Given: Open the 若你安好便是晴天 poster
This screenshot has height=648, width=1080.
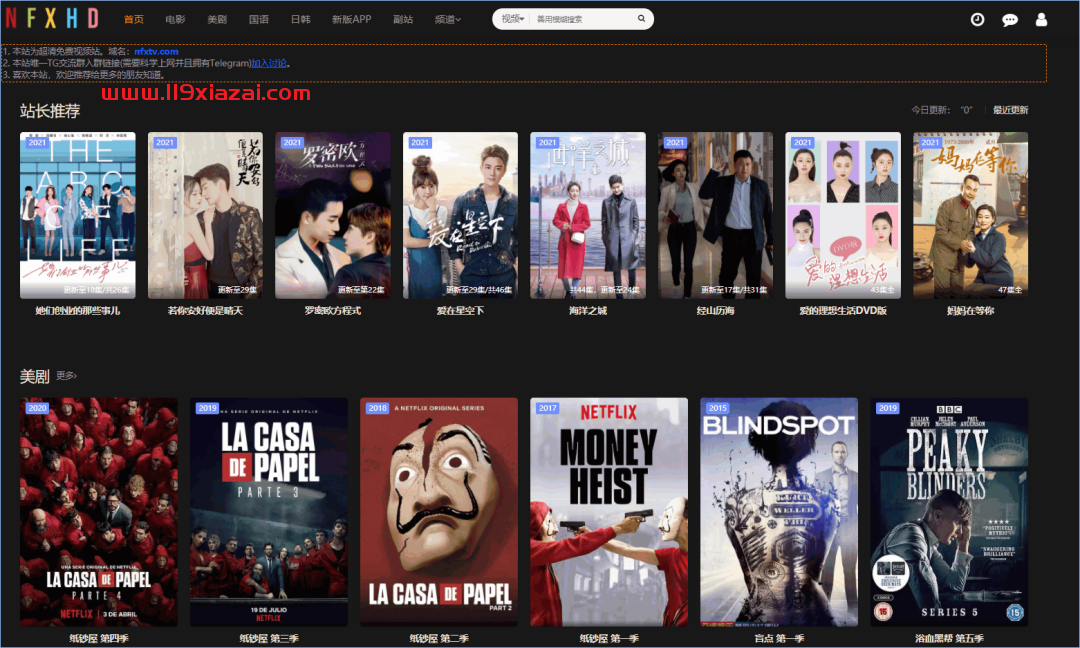Looking at the screenshot, I should click(x=205, y=216).
